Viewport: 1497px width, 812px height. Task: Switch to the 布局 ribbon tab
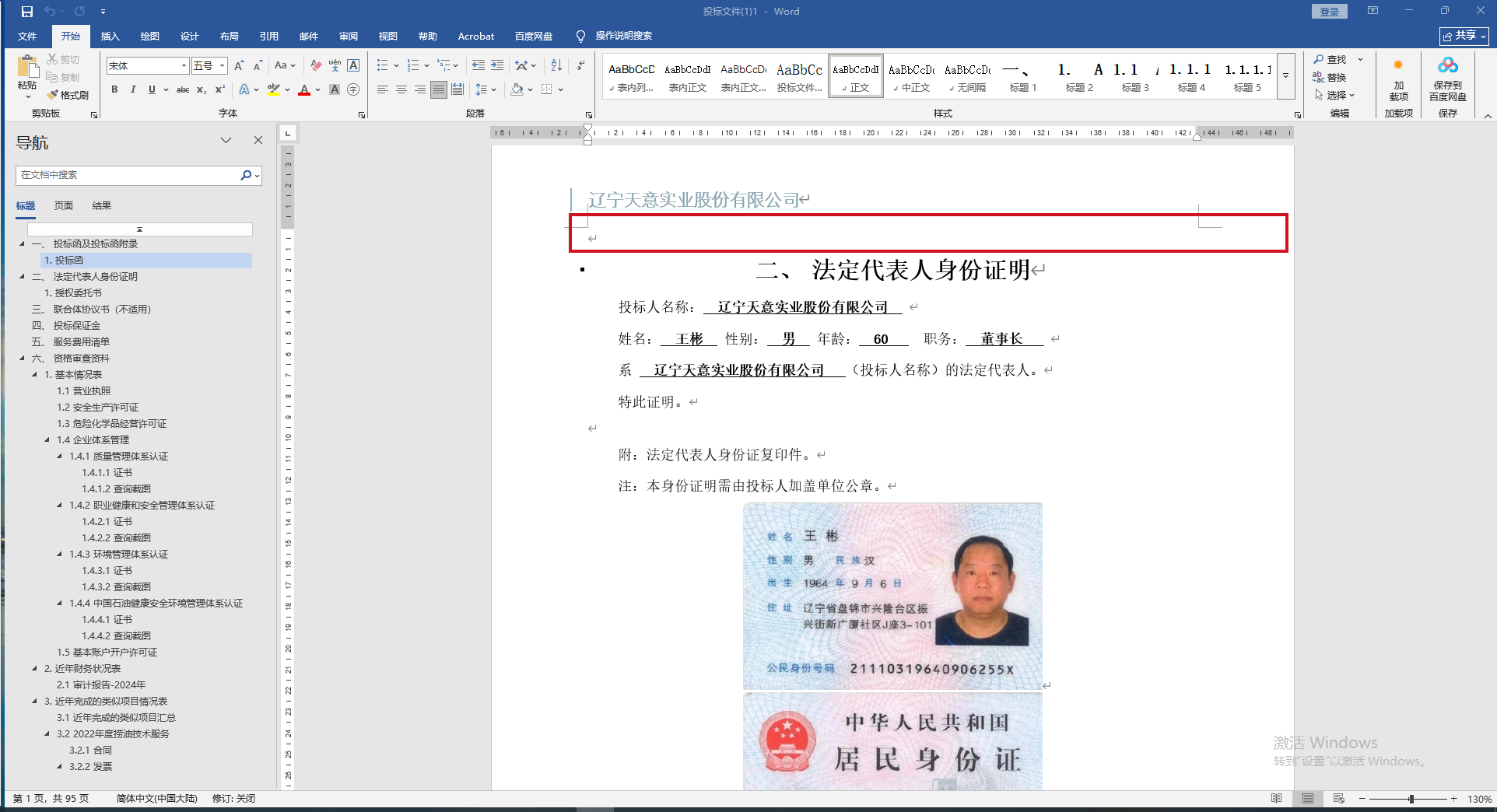click(x=230, y=37)
